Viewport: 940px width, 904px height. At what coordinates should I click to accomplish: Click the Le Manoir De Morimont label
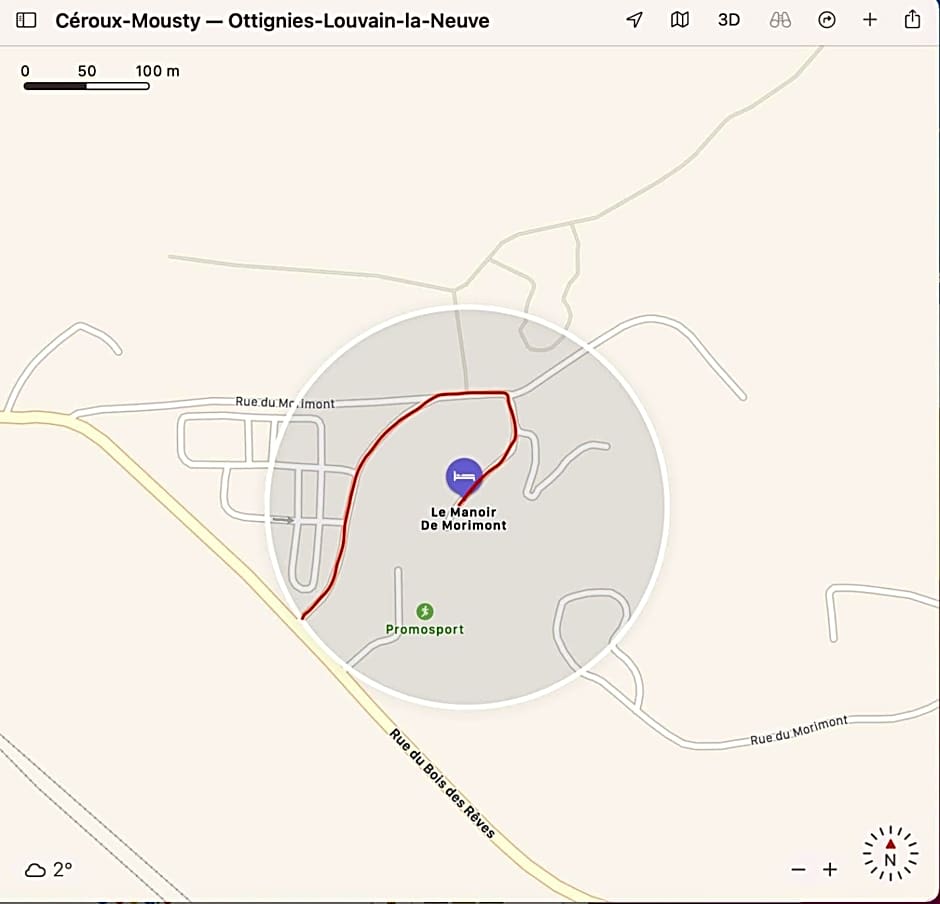[x=463, y=519]
